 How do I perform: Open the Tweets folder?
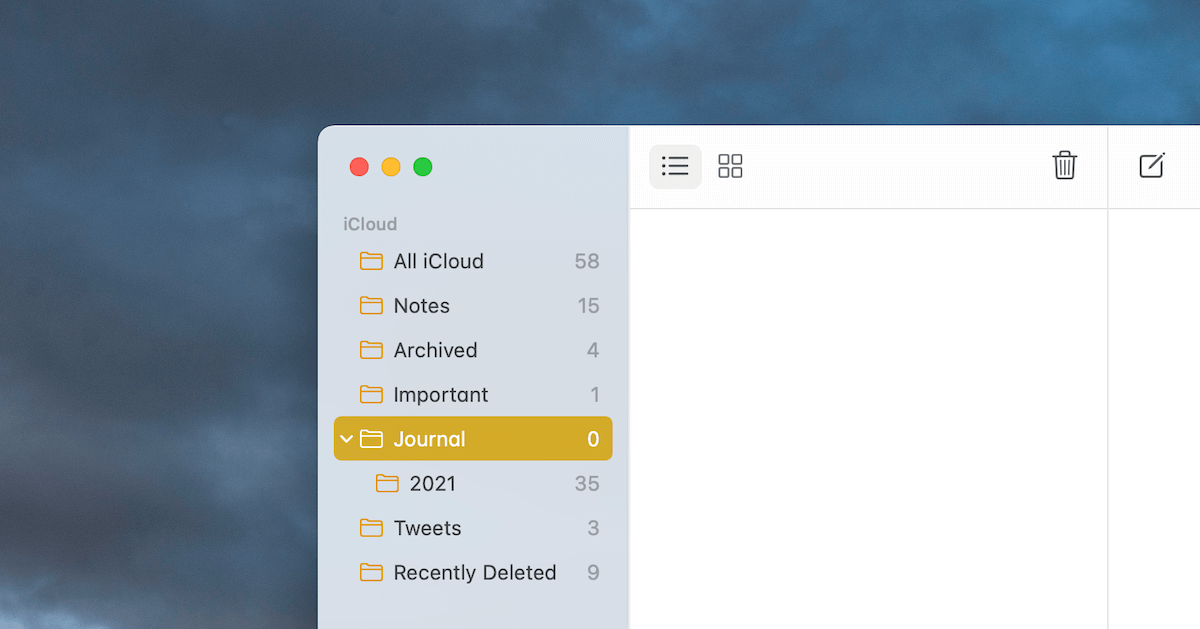pos(427,527)
